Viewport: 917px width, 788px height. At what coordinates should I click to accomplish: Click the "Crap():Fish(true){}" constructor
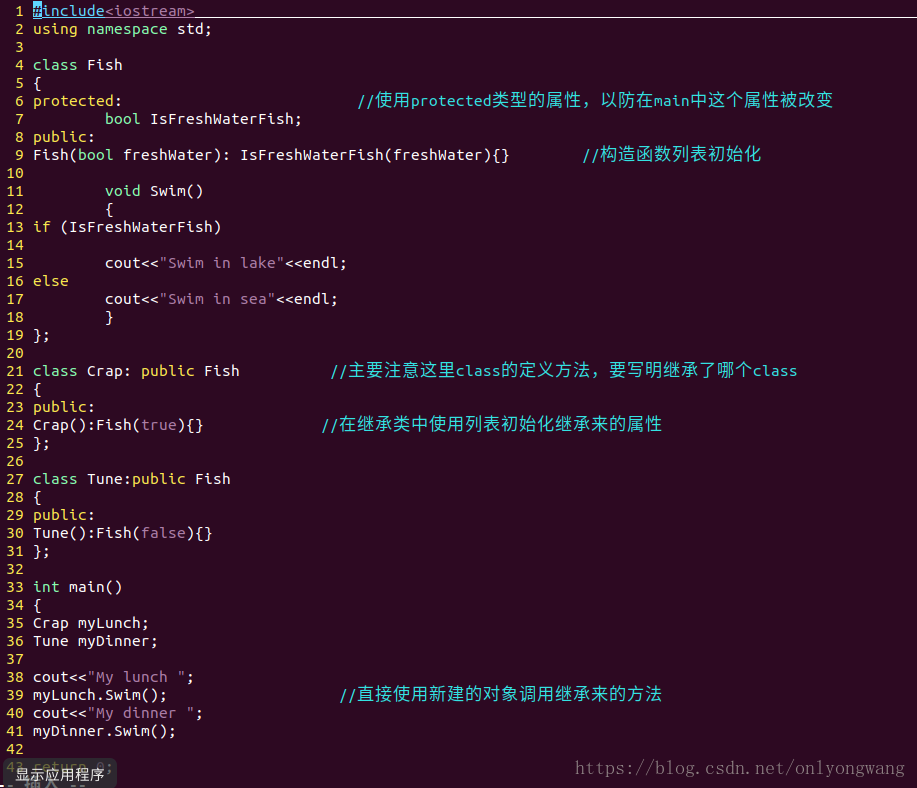[x=118, y=425]
